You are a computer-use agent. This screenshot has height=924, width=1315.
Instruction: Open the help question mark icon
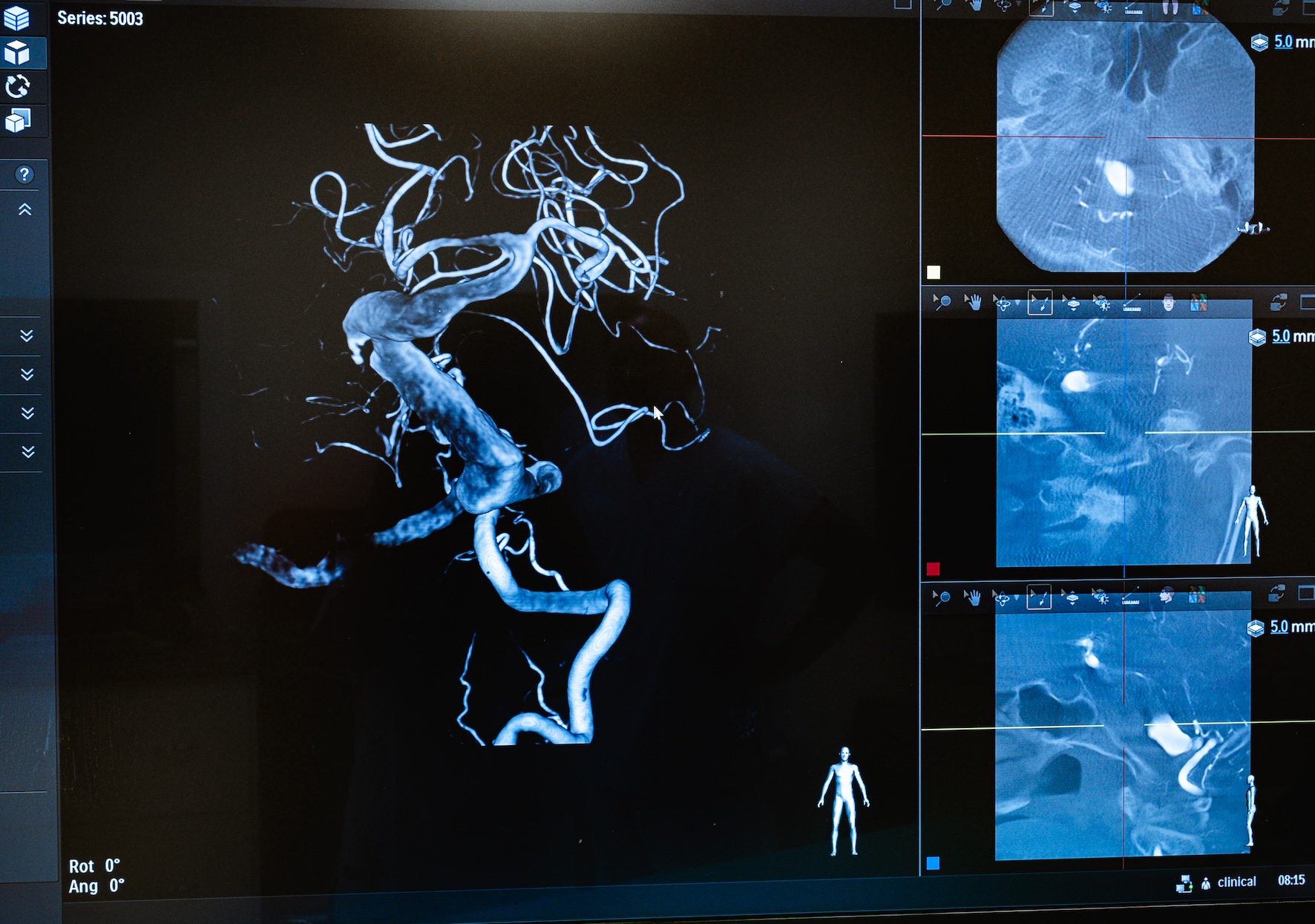pos(24,174)
